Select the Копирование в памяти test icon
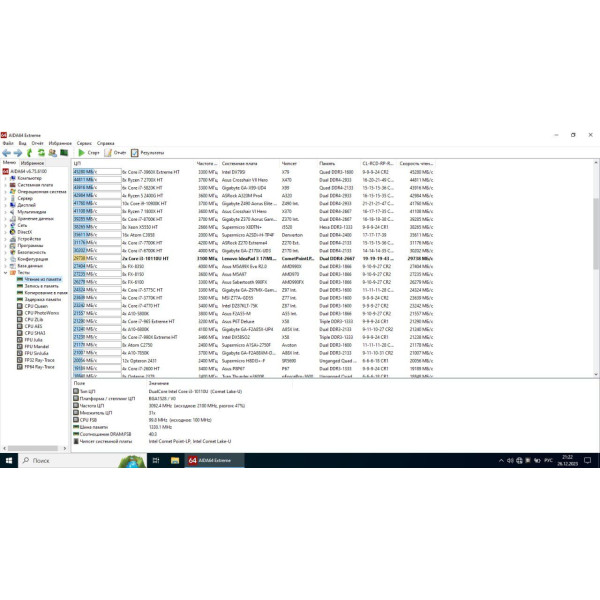The height and width of the screenshot is (600, 600). pos(20,293)
